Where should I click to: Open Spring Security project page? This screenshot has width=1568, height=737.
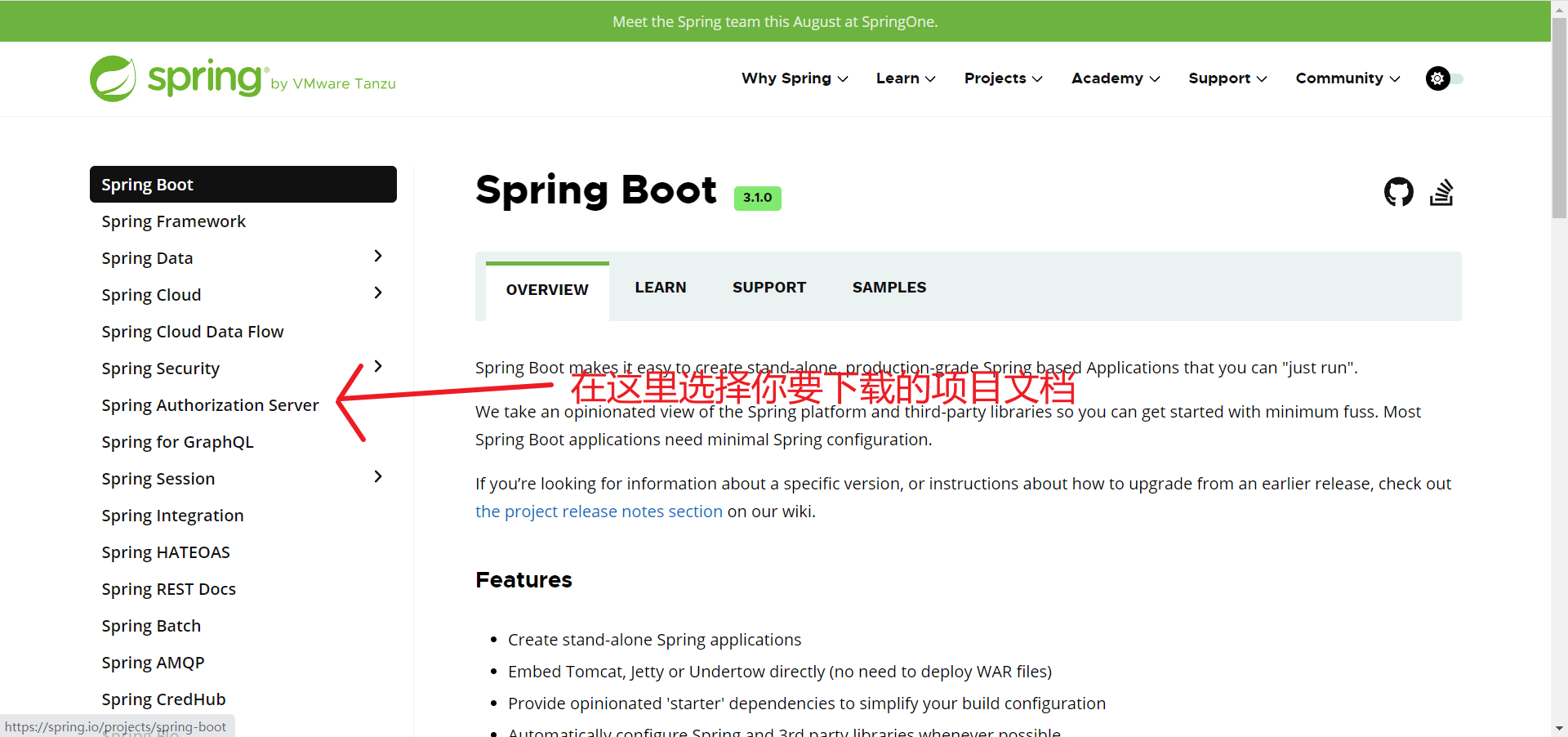point(160,368)
